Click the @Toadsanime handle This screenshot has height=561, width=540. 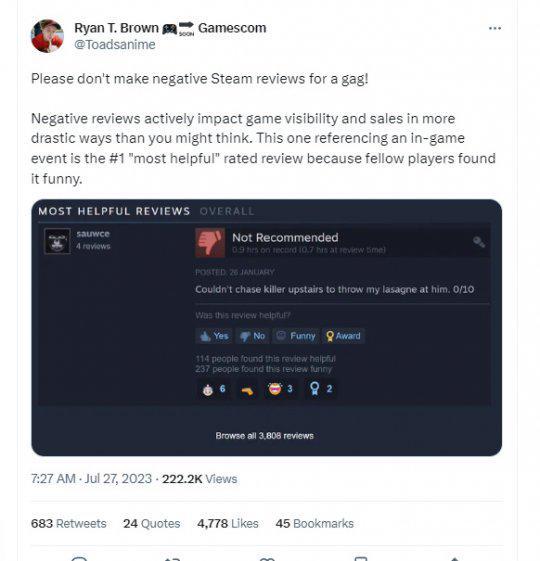115,44
